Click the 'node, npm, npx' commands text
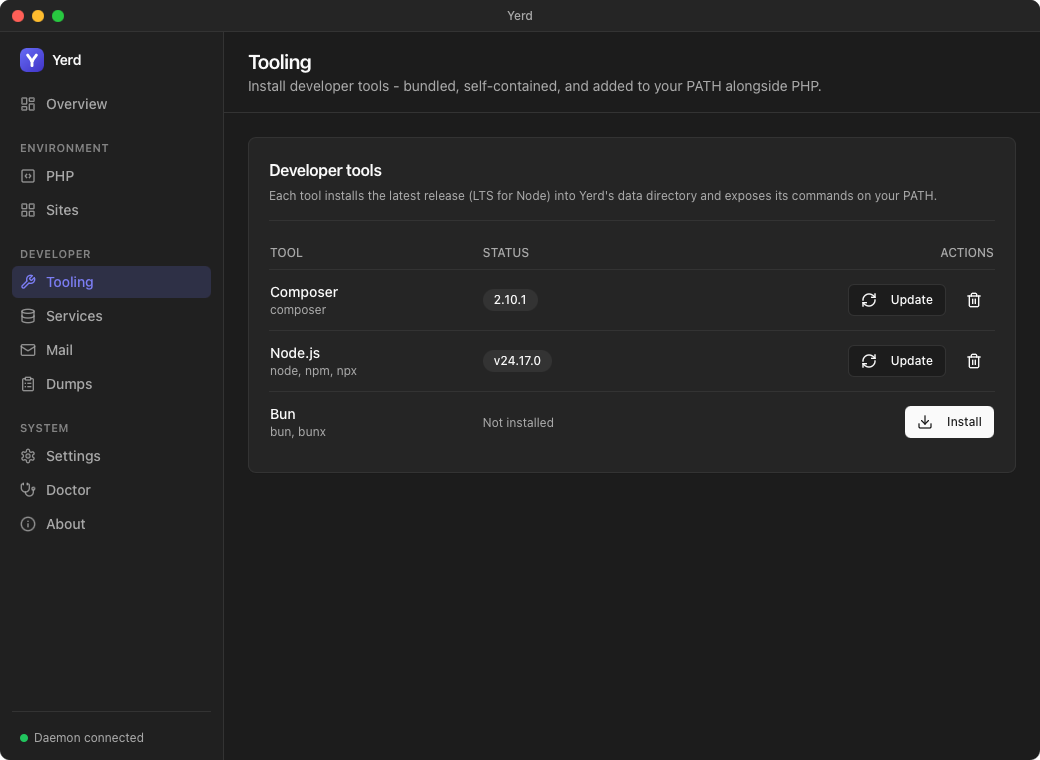 point(313,371)
